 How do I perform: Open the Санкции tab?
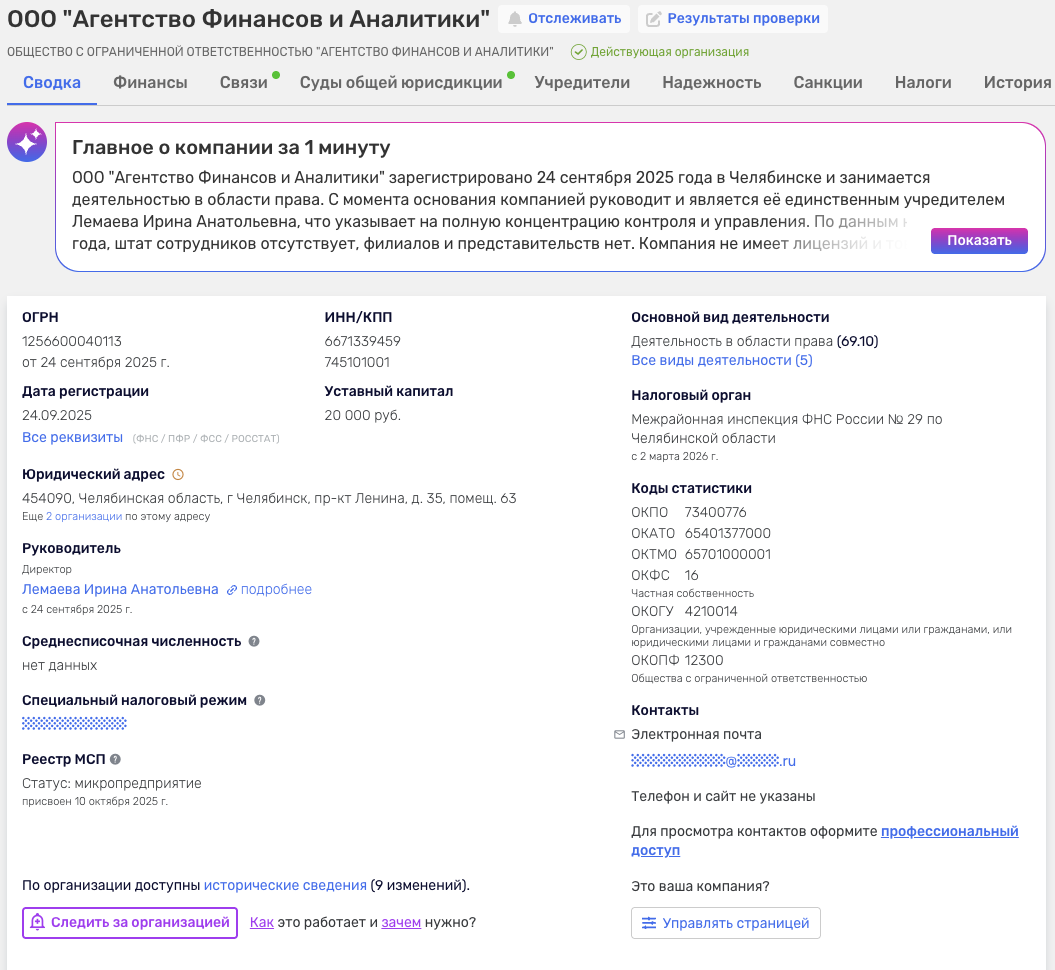tap(828, 83)
